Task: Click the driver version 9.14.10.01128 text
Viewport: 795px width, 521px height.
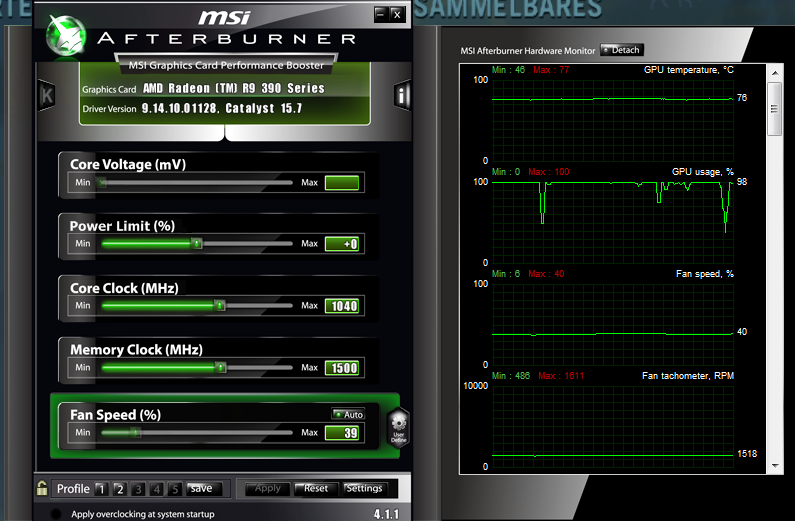Action: click(179, 108)
